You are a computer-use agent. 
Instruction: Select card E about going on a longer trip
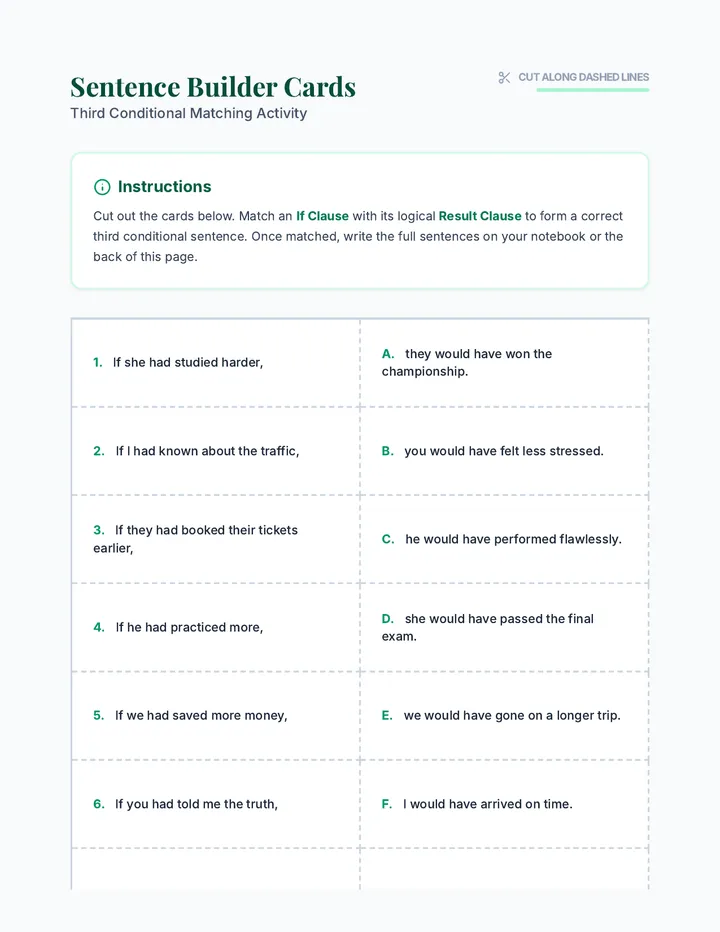tap(504, 716)
